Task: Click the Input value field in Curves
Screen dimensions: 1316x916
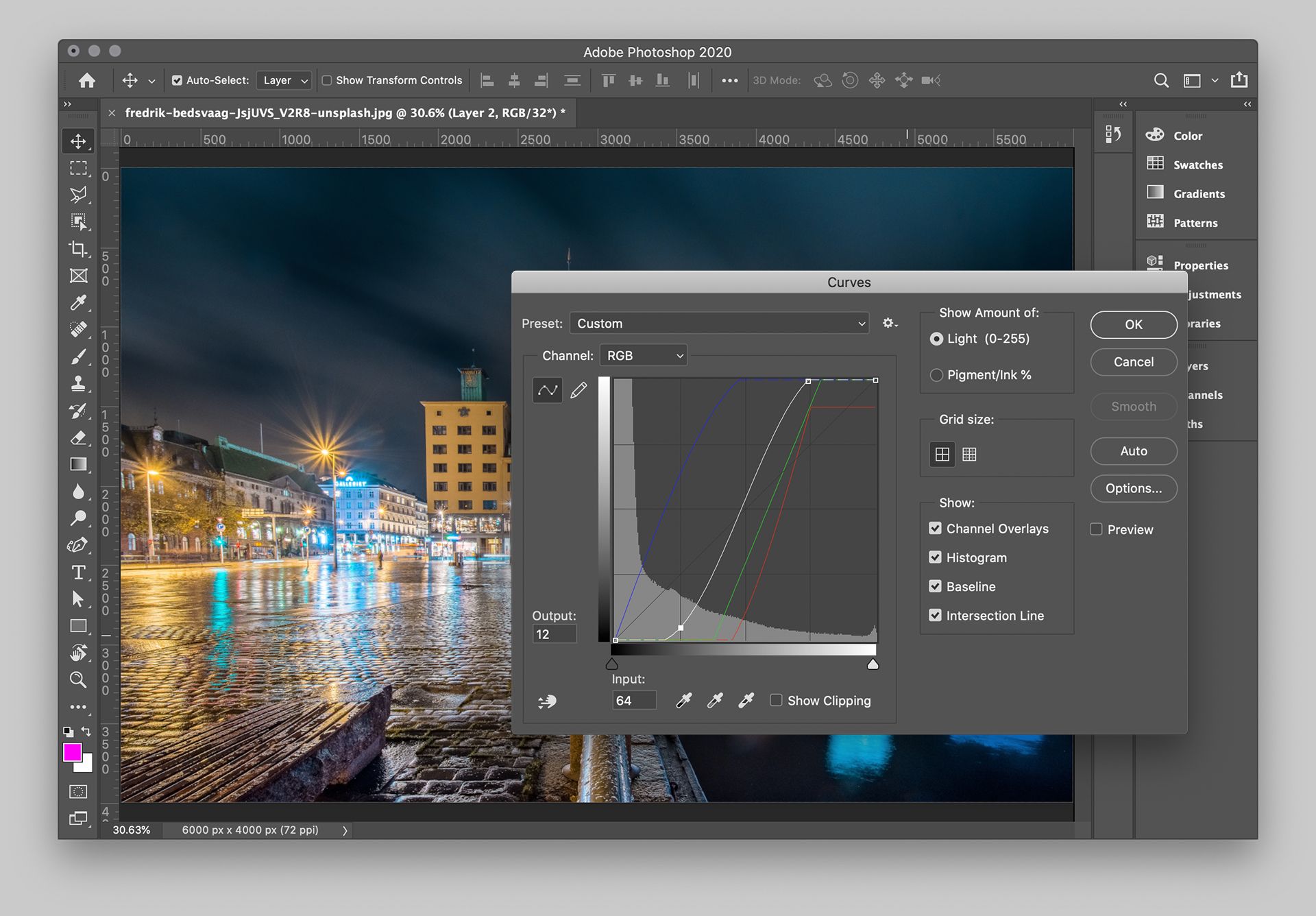Action: pyautogui.click(x=633, y=700)
